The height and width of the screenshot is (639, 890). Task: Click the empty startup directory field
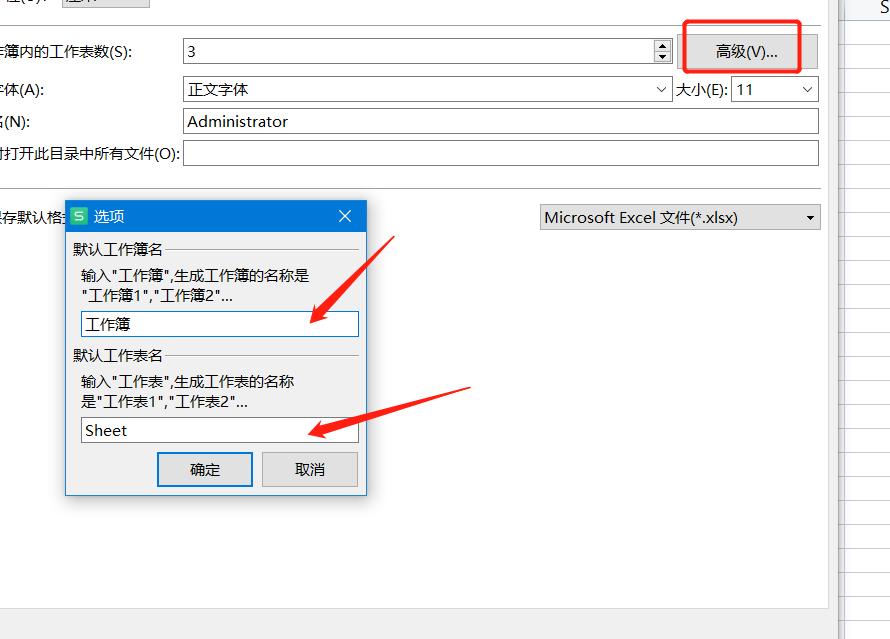pyautogui.click(x=400, y=153)
